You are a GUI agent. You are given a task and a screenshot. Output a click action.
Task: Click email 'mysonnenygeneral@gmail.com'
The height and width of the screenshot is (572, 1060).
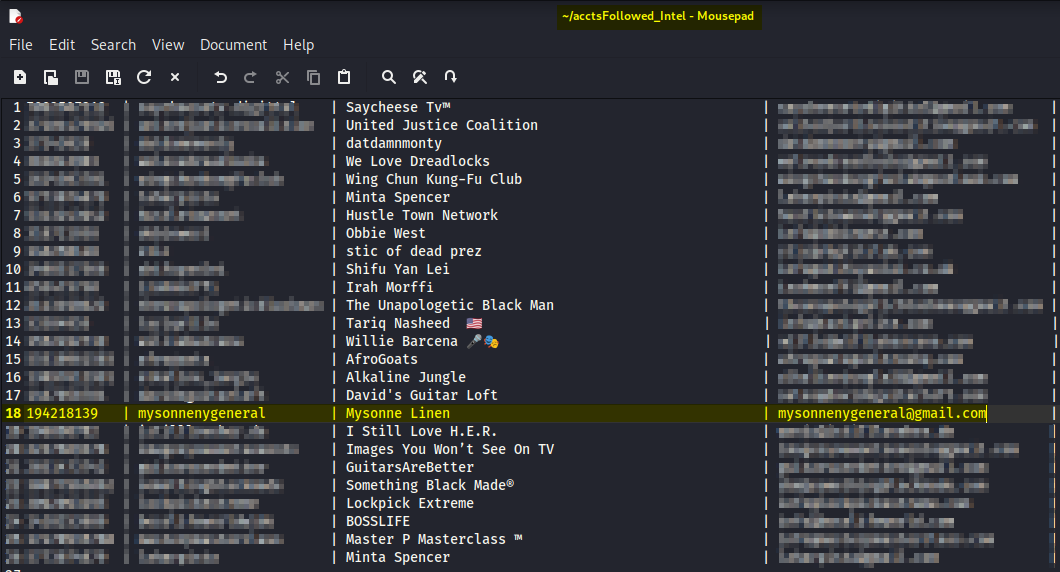click(x=882, y=413)
